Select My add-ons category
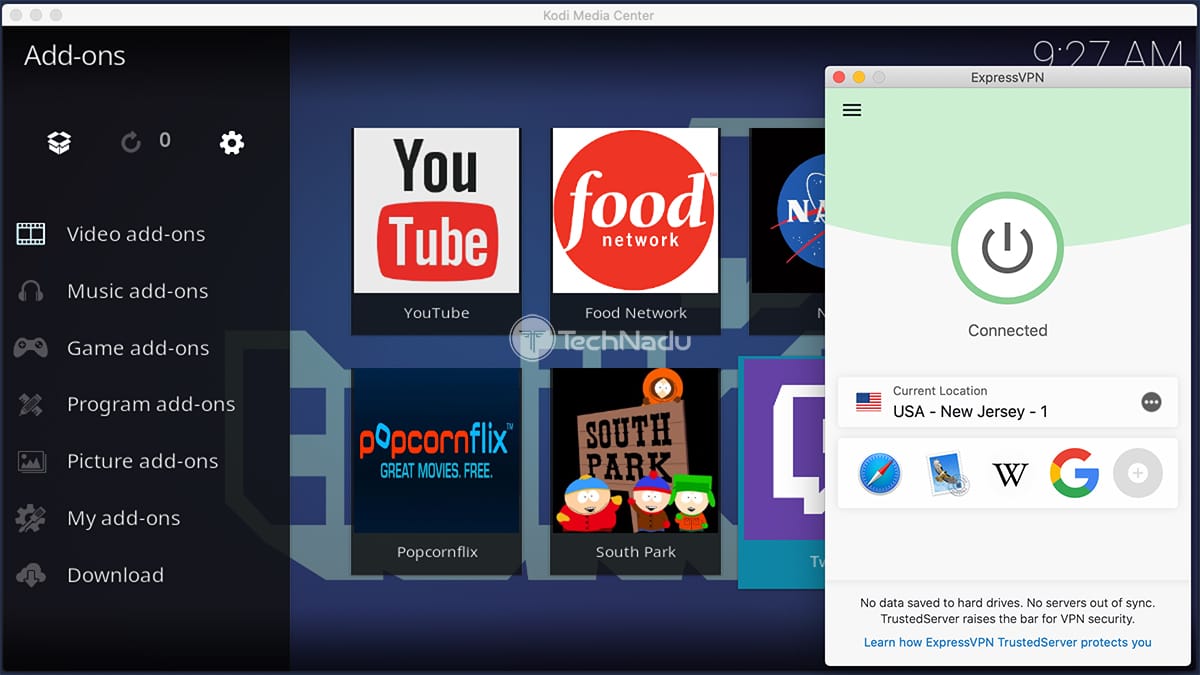The image size is (1200, 675). click(123, 518)
